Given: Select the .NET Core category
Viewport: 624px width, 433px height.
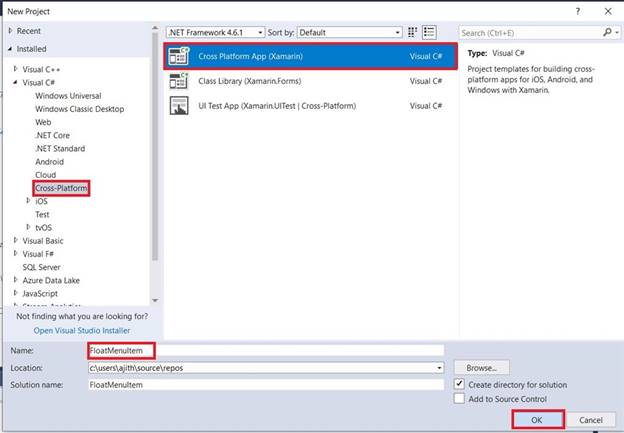Looking at the screenshot, I should 52,135.
